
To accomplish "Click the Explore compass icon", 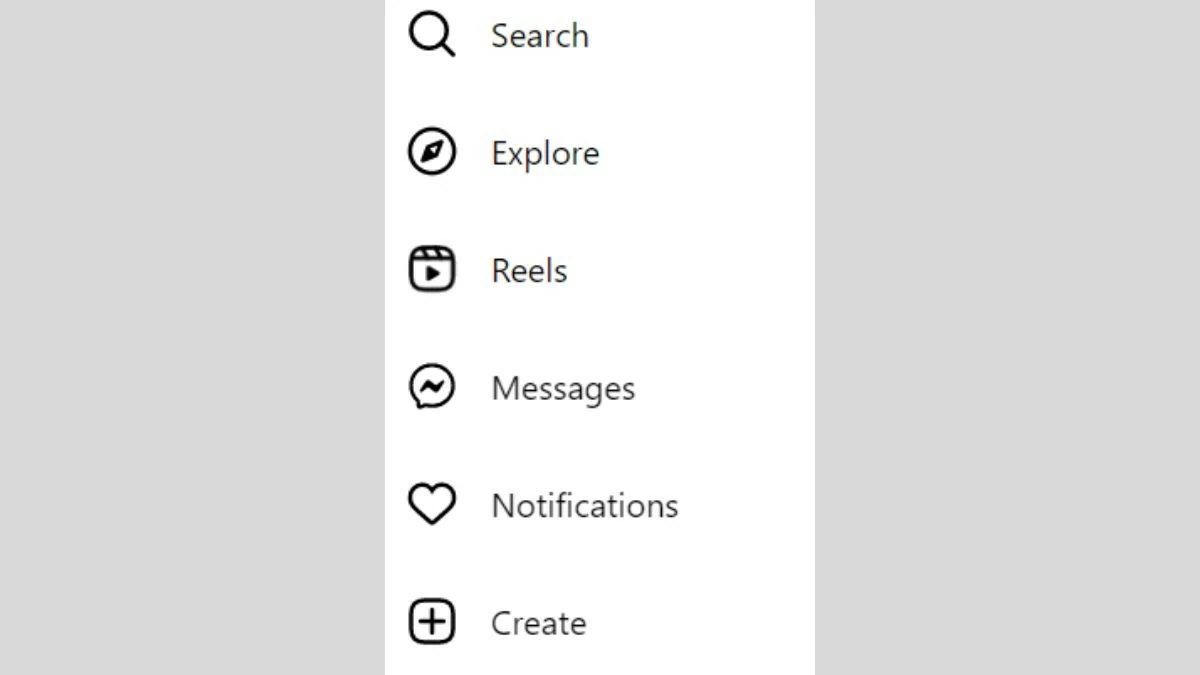I will (x=431, y=152).
